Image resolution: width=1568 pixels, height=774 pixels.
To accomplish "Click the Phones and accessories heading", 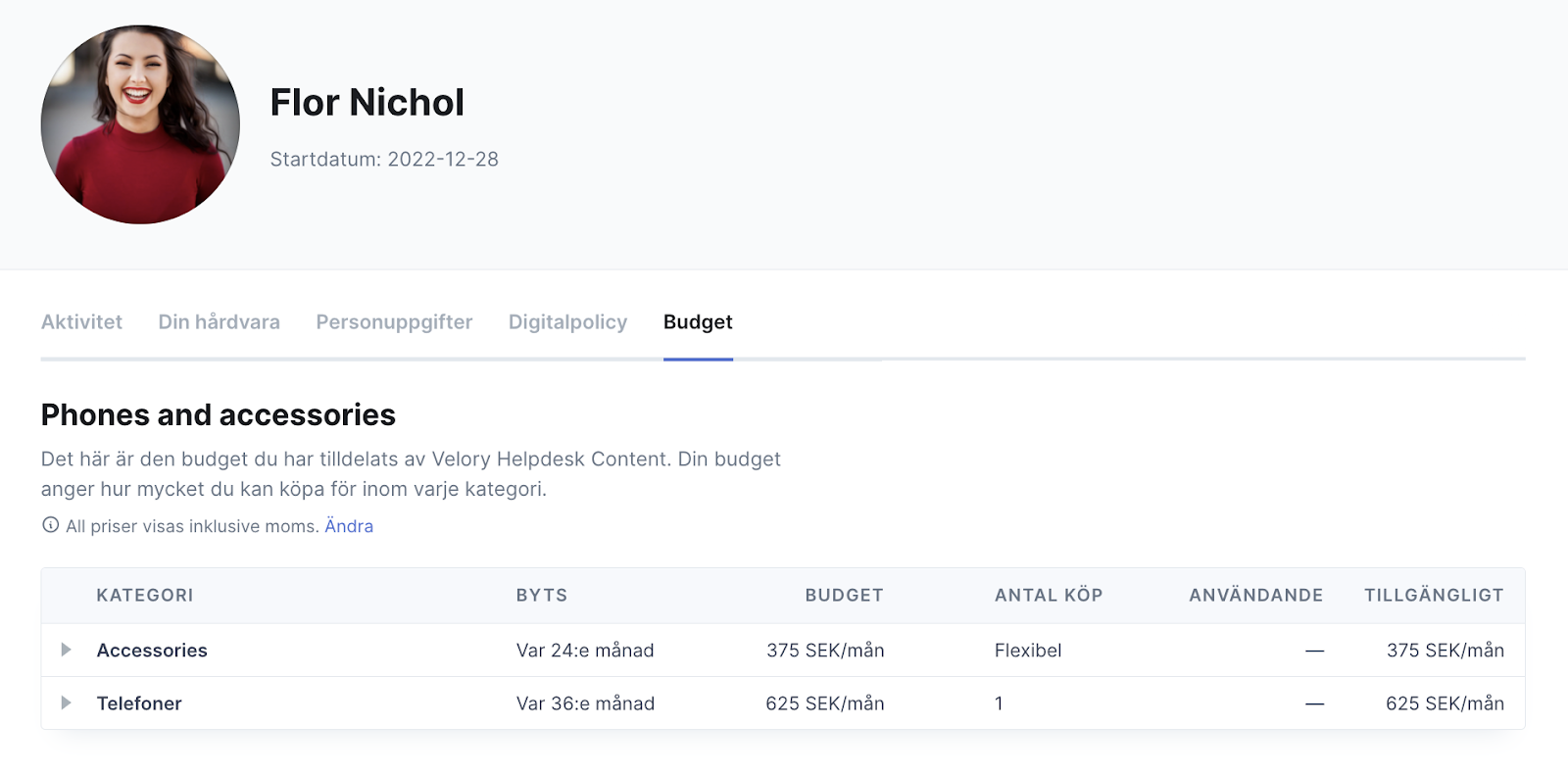I will 219,415.
